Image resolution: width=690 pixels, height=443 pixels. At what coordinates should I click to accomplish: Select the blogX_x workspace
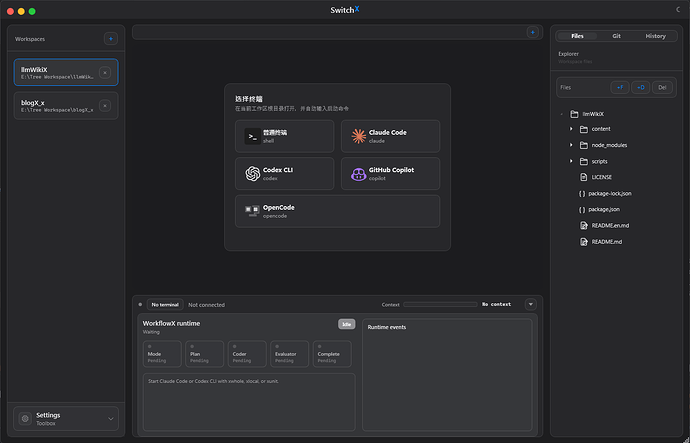[x=66, y=106]
